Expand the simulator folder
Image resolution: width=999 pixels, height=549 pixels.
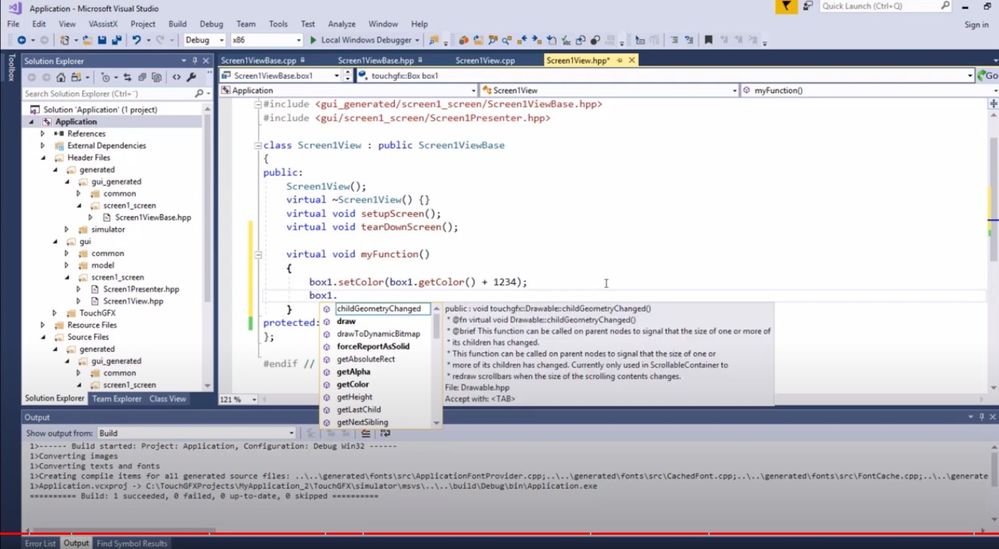click(66, 229)
